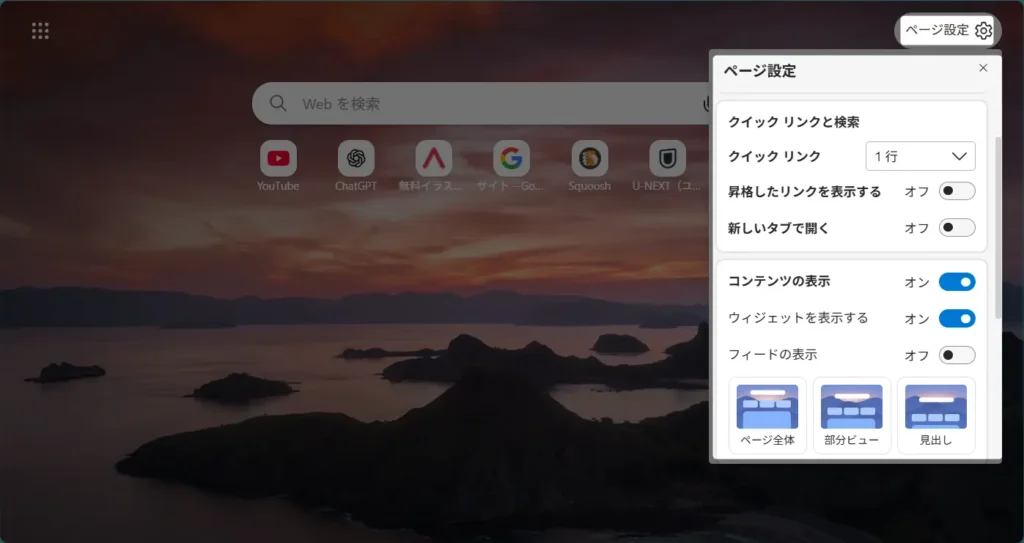Pick the 見出し layout option

935,415
